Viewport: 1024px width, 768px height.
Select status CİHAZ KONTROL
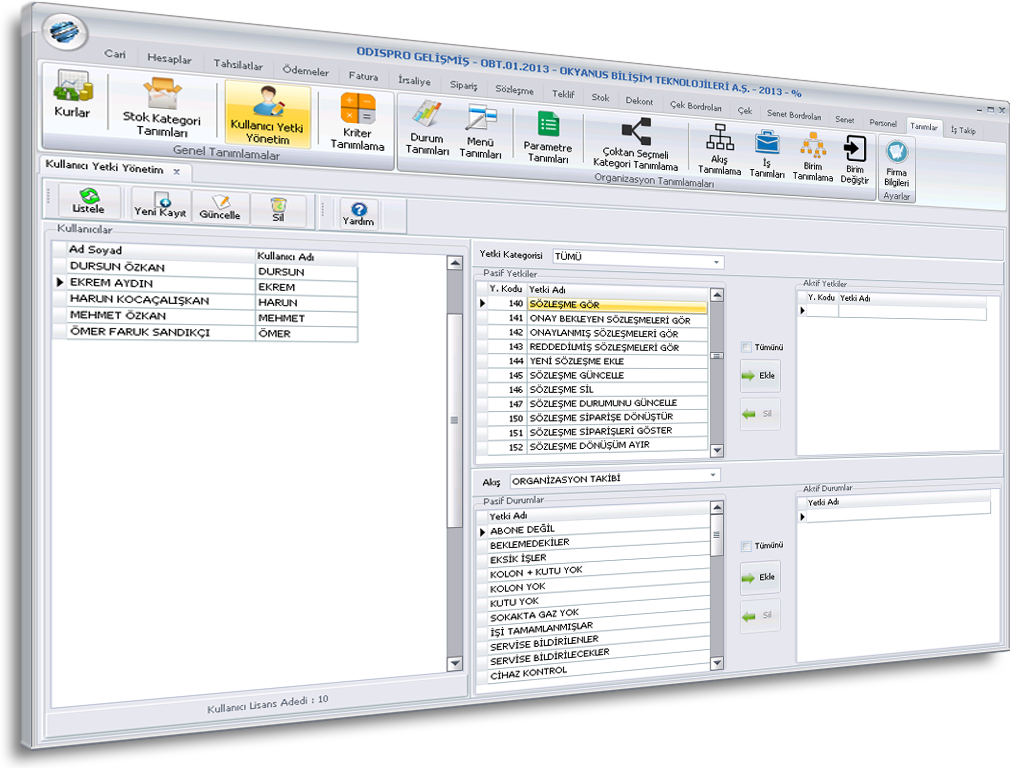594,671
